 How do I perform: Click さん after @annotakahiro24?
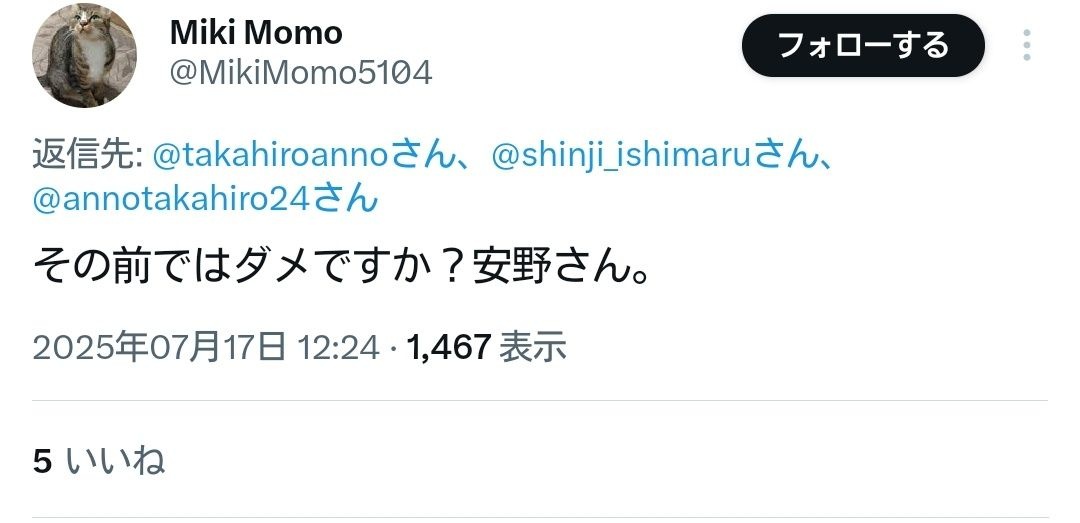(x=346, y=201)
